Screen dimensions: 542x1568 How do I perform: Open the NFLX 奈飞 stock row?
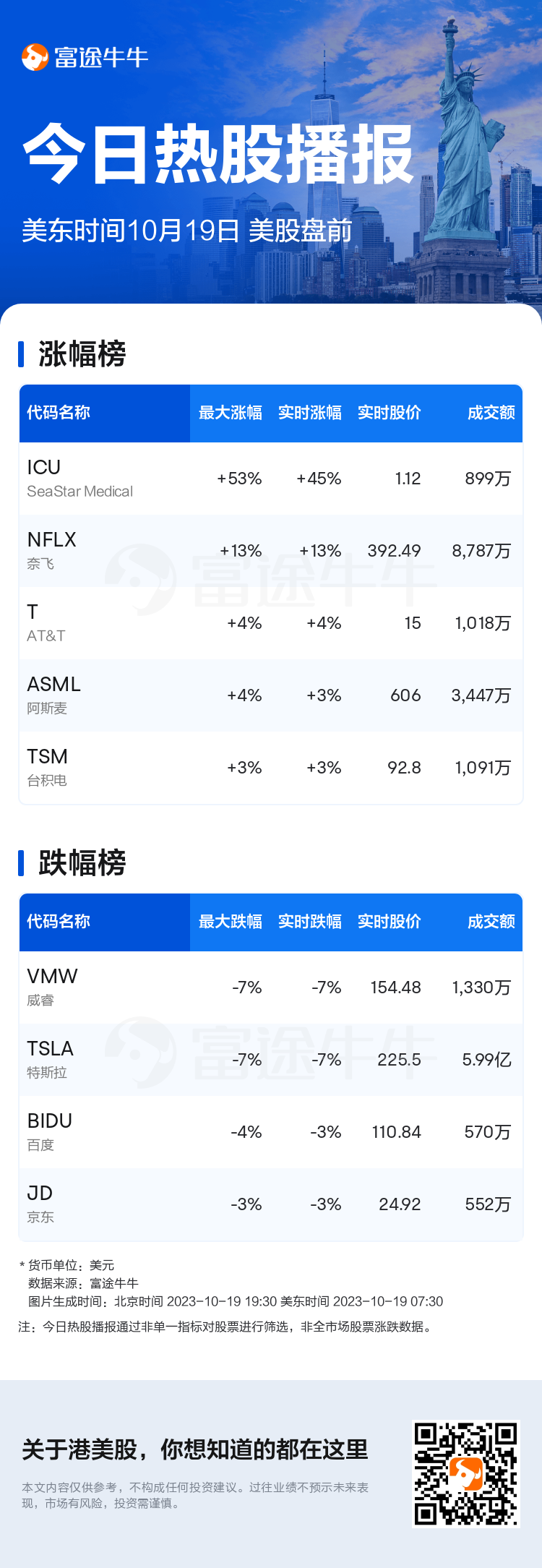point(271,551)
